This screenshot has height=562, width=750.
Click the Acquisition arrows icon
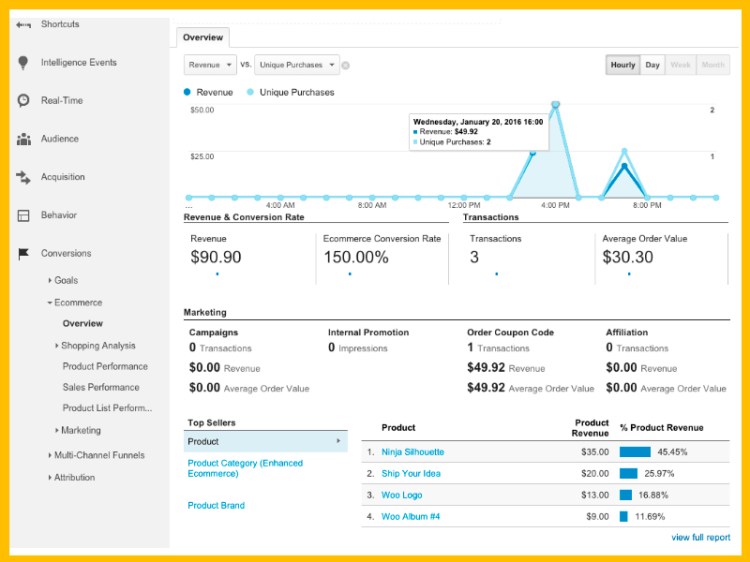click(x=23, y=177)
